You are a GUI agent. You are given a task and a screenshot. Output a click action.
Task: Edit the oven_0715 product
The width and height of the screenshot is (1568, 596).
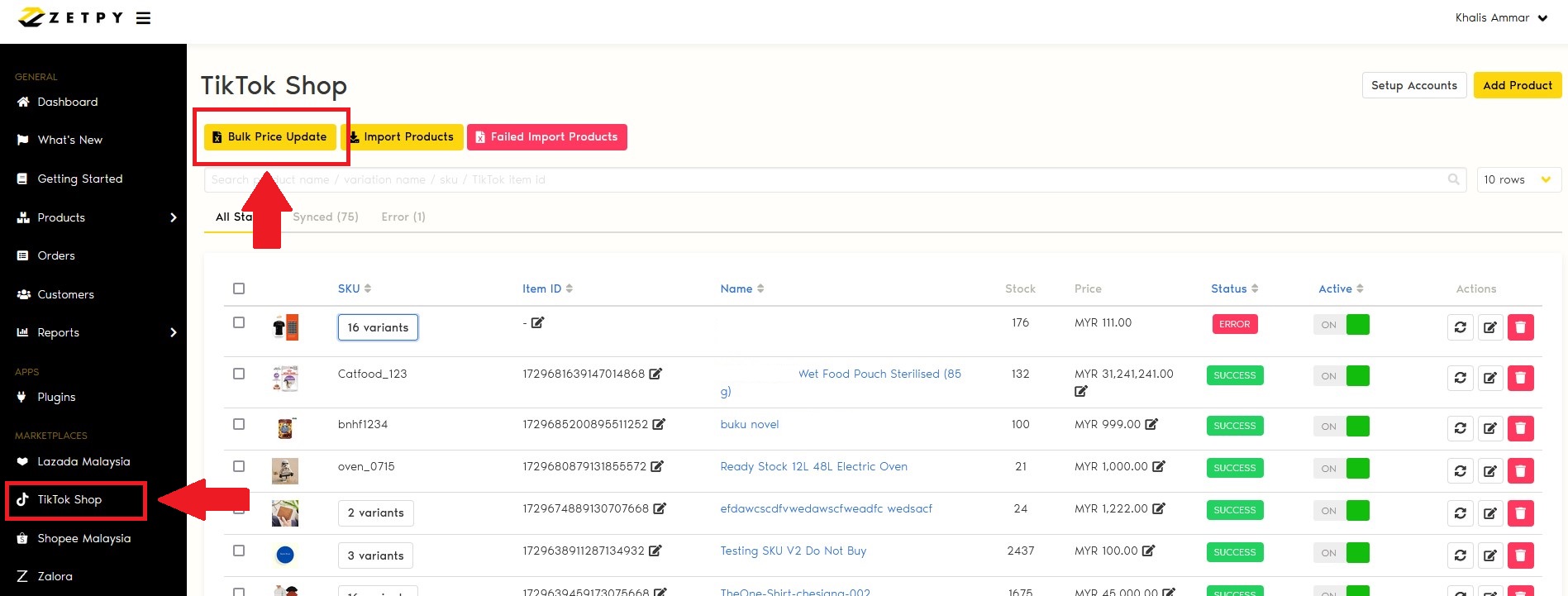1490,470
